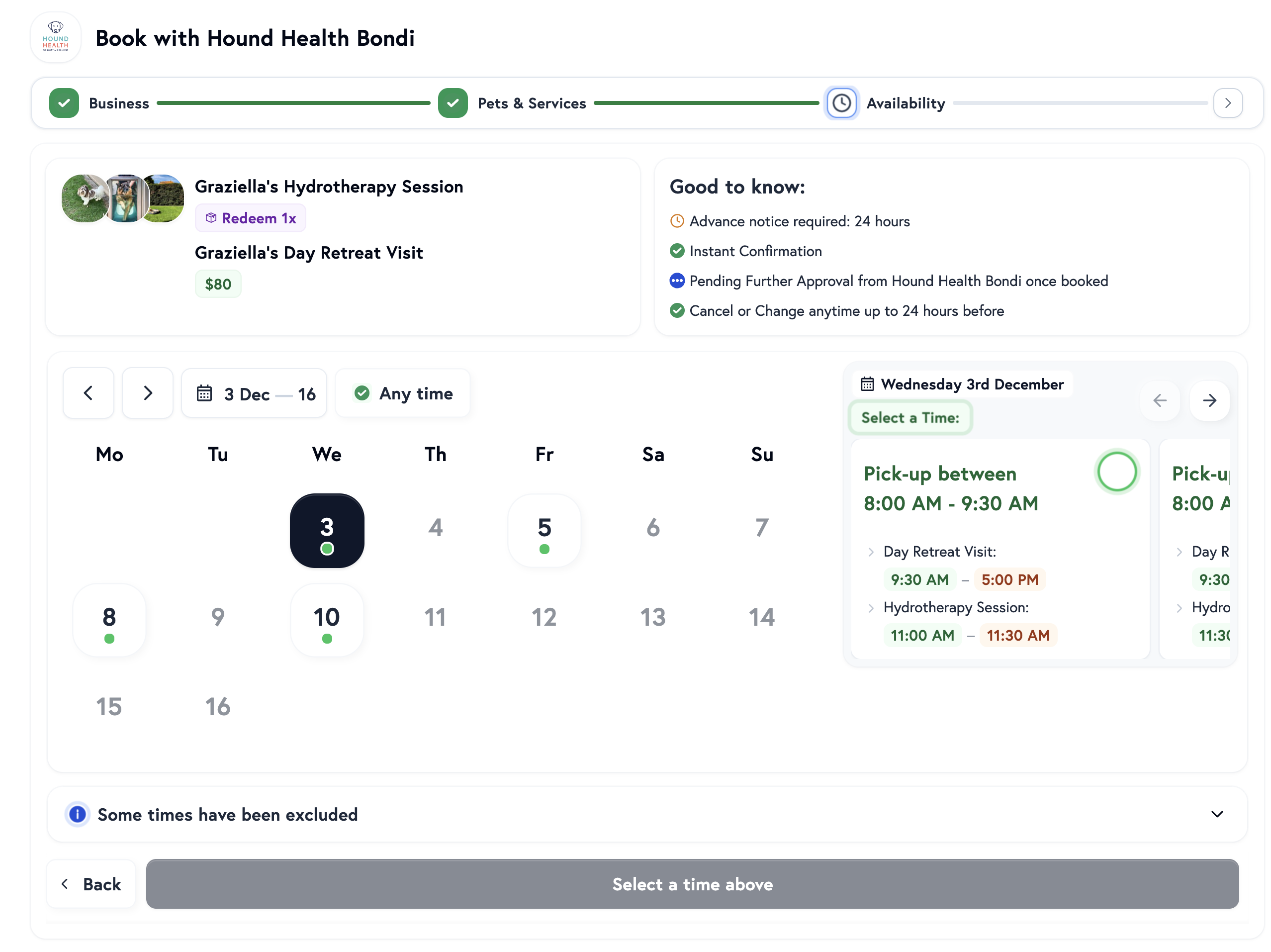
Task: Click 'Select a time above' button
Action: pos(692,884)
